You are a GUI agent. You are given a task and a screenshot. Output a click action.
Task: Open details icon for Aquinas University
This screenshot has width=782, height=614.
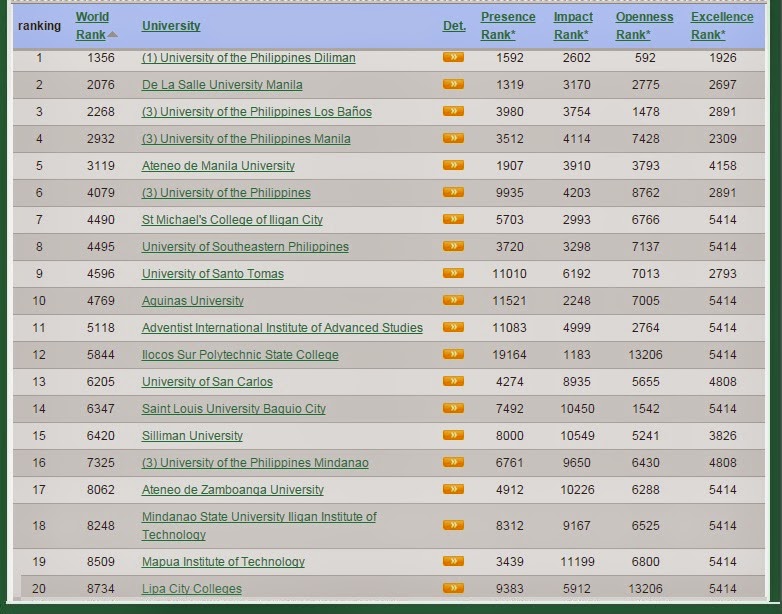(x=453, y=300)
